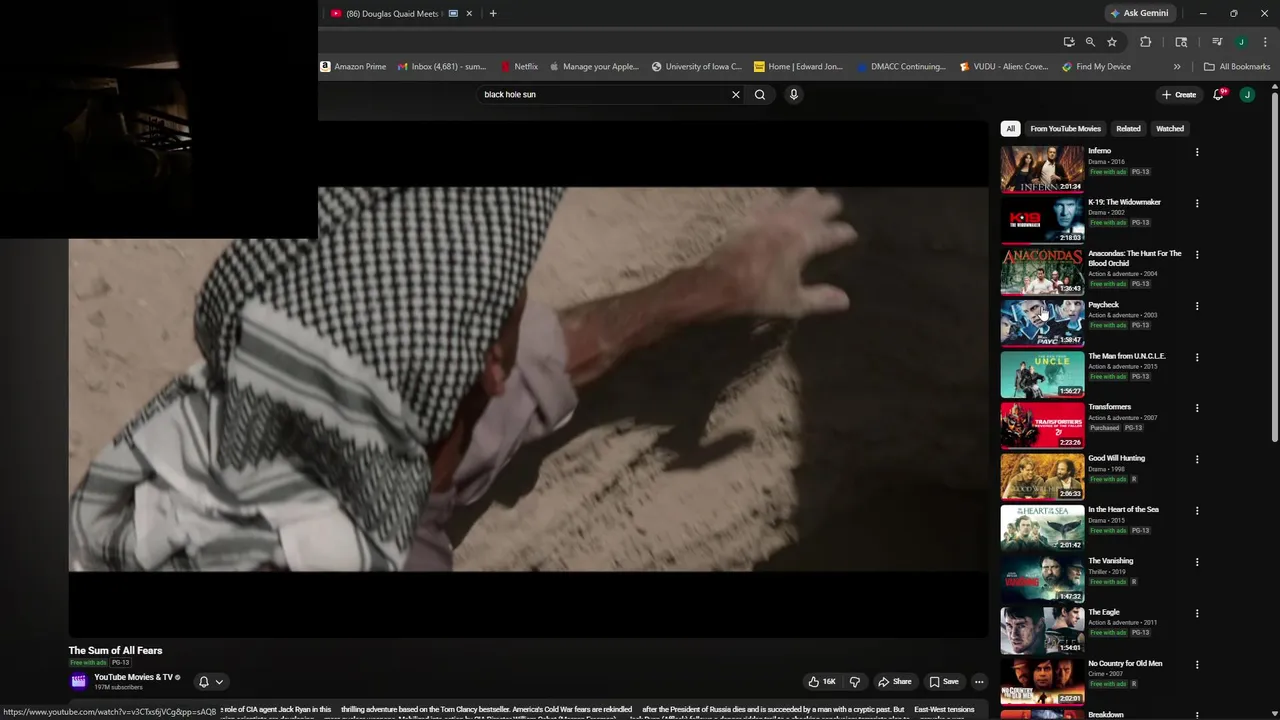Image resolution: width=1280 pixels, height=720 pixels.
Task: Select From YouTube Movies filter chip
Action: pos(1065,128)
